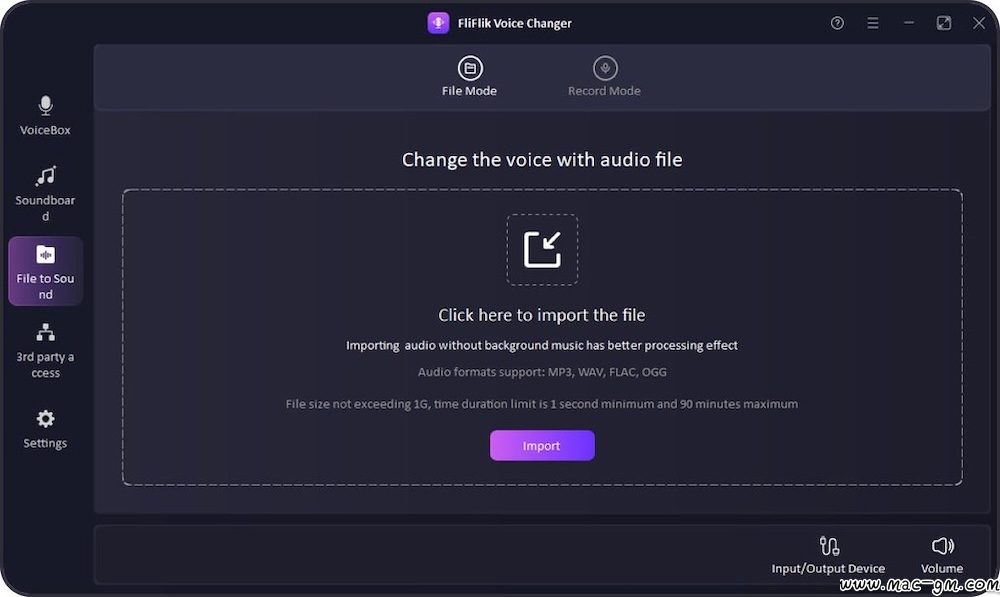Switch to the File Mode tab
Image resolution: width=1000 pixels, height=597 pixels.
(x=469, y=77)
